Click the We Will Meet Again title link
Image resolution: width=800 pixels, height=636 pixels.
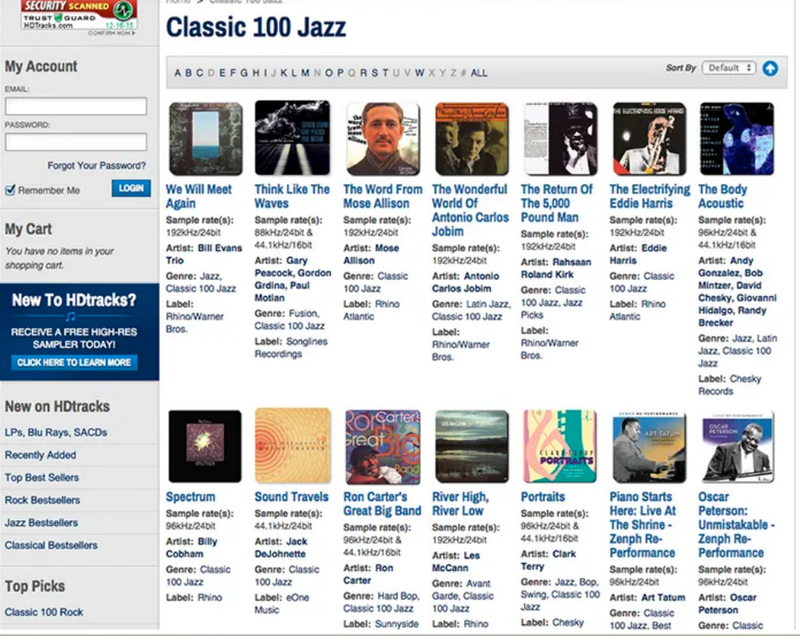coord(198,196)
